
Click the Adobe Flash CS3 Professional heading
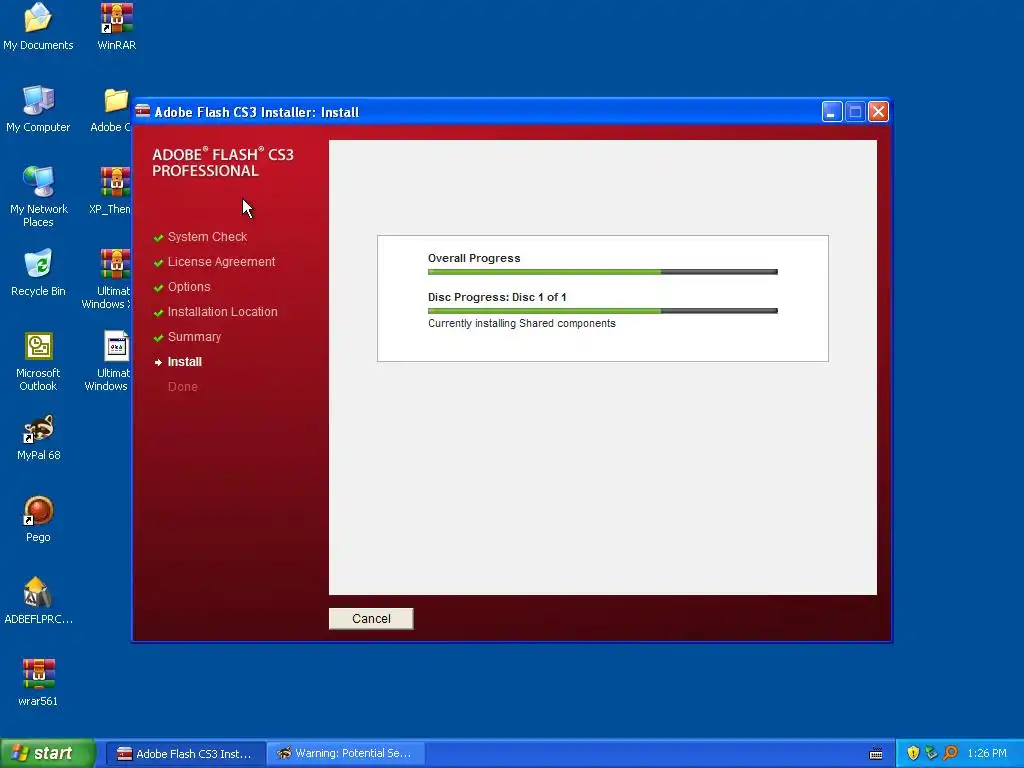point(223,163)
